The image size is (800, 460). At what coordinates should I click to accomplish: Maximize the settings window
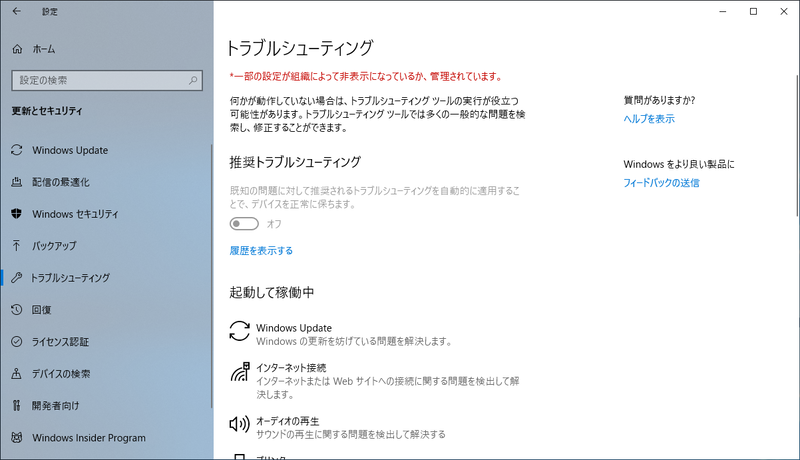click(753, 11)
